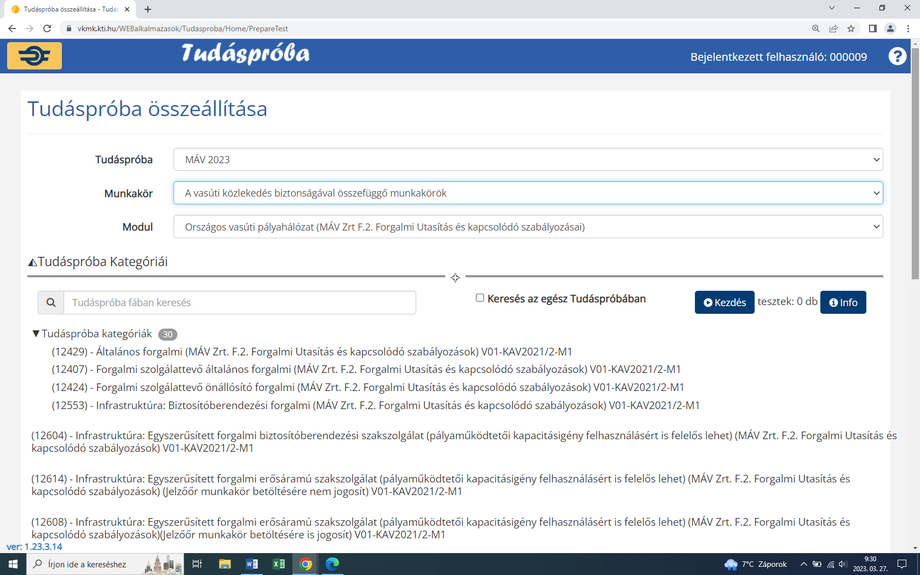Select category 12604 biztosítóberendezési szakszolgálat
The height and width of the screenshot is (575, 920).
(464, 442)
